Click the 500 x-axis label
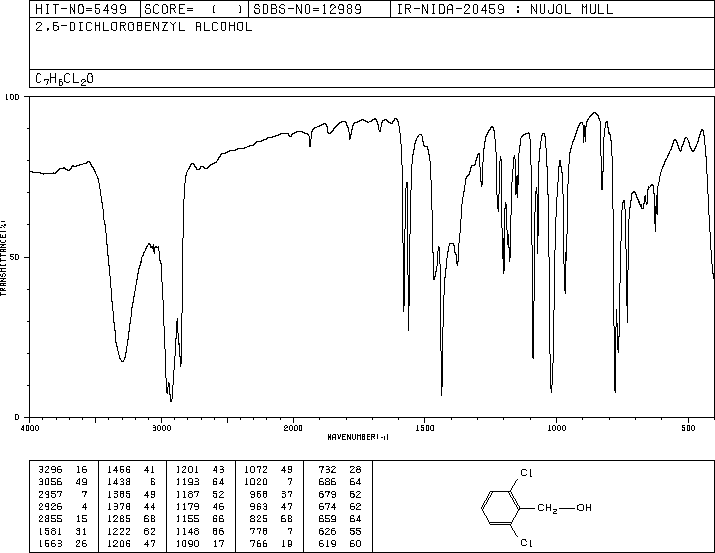 click(688, 428)
